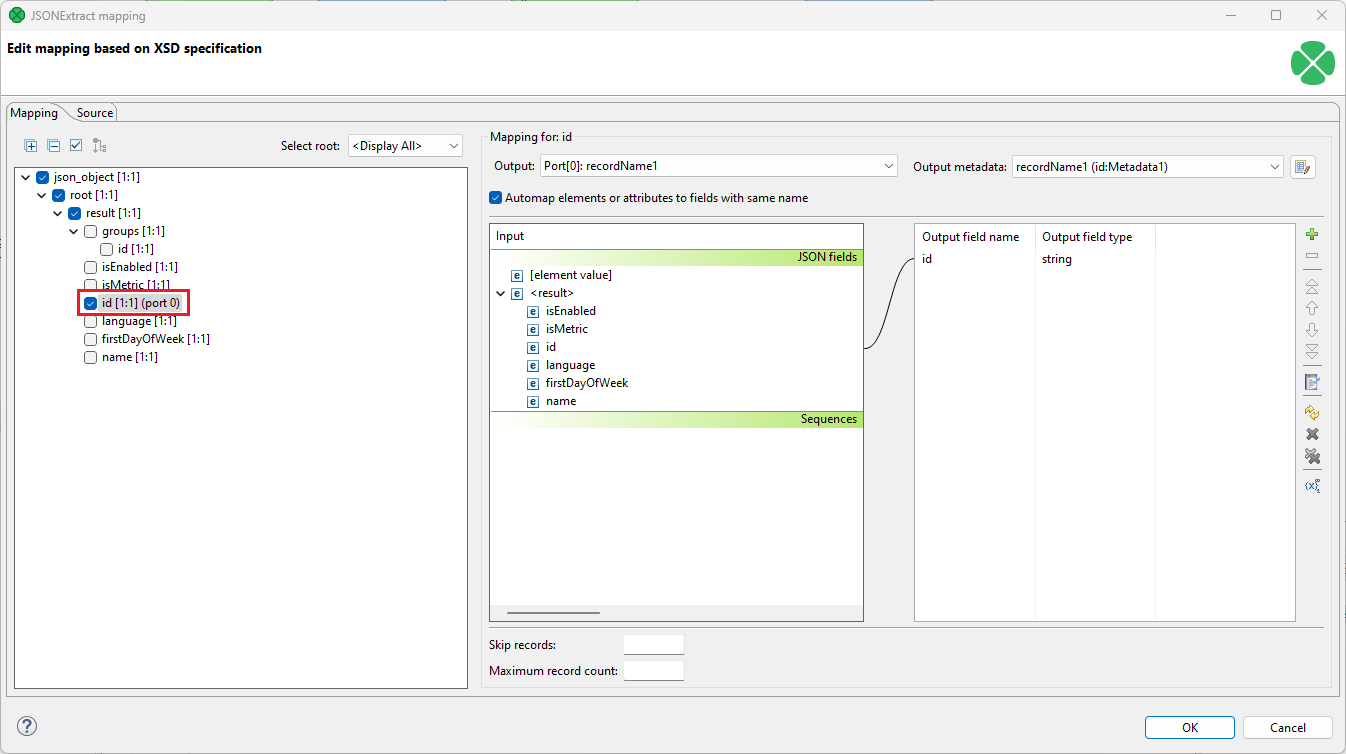The width and height of the screenshot is (1346, 754).
Task: Remove selected output field with minus icon
Action: tap(1312, 256)
